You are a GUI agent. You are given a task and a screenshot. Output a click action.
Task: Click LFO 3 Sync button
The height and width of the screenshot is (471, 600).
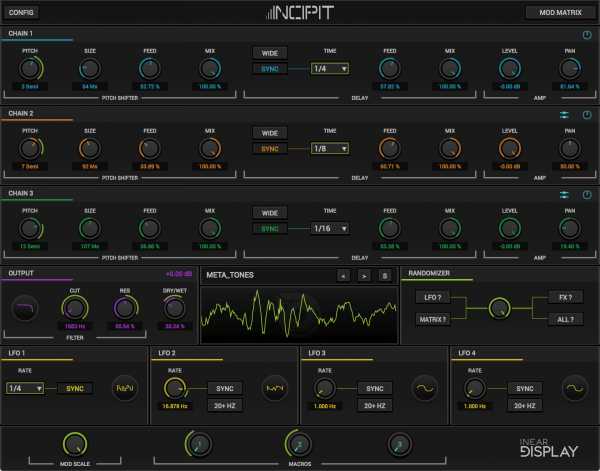pyautogui.click(x=375, y=389)
